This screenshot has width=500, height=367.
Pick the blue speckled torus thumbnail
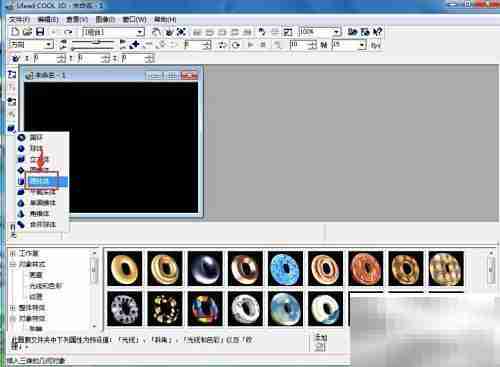pyautogui.click(x=285, y=269)
